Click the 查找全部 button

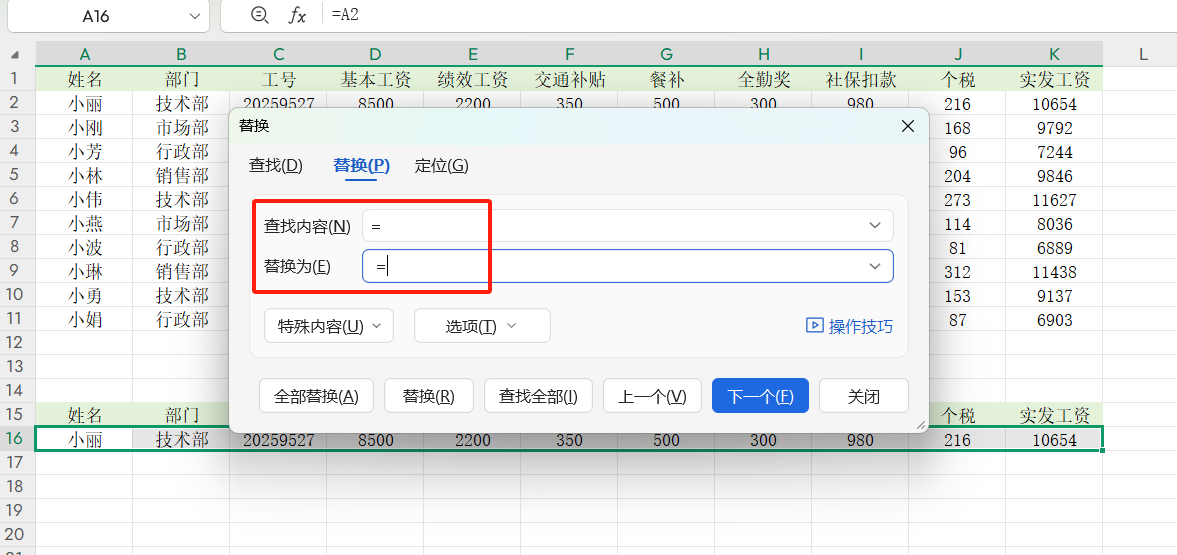coord(538,396)
